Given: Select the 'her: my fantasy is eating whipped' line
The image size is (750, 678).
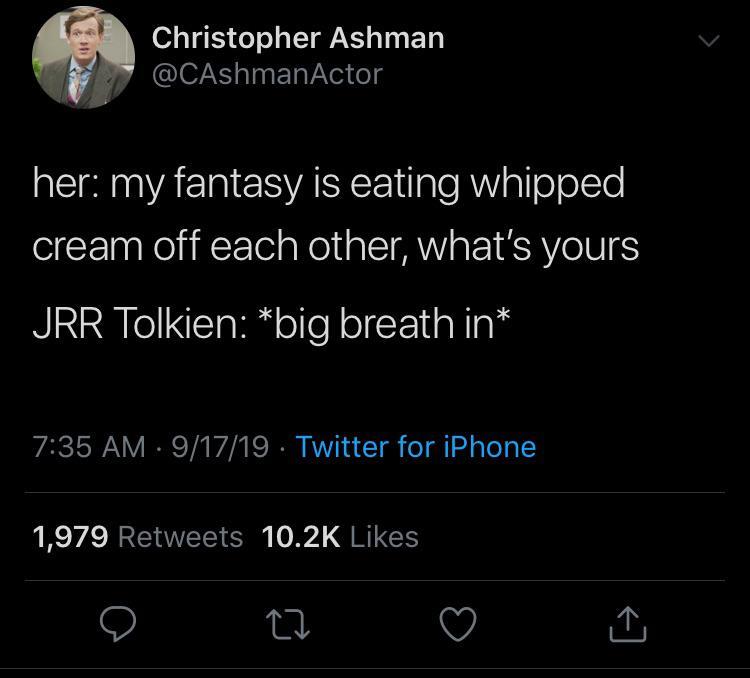Looking at the screenshot, I should pyautogui.click(x=329, y=184).
